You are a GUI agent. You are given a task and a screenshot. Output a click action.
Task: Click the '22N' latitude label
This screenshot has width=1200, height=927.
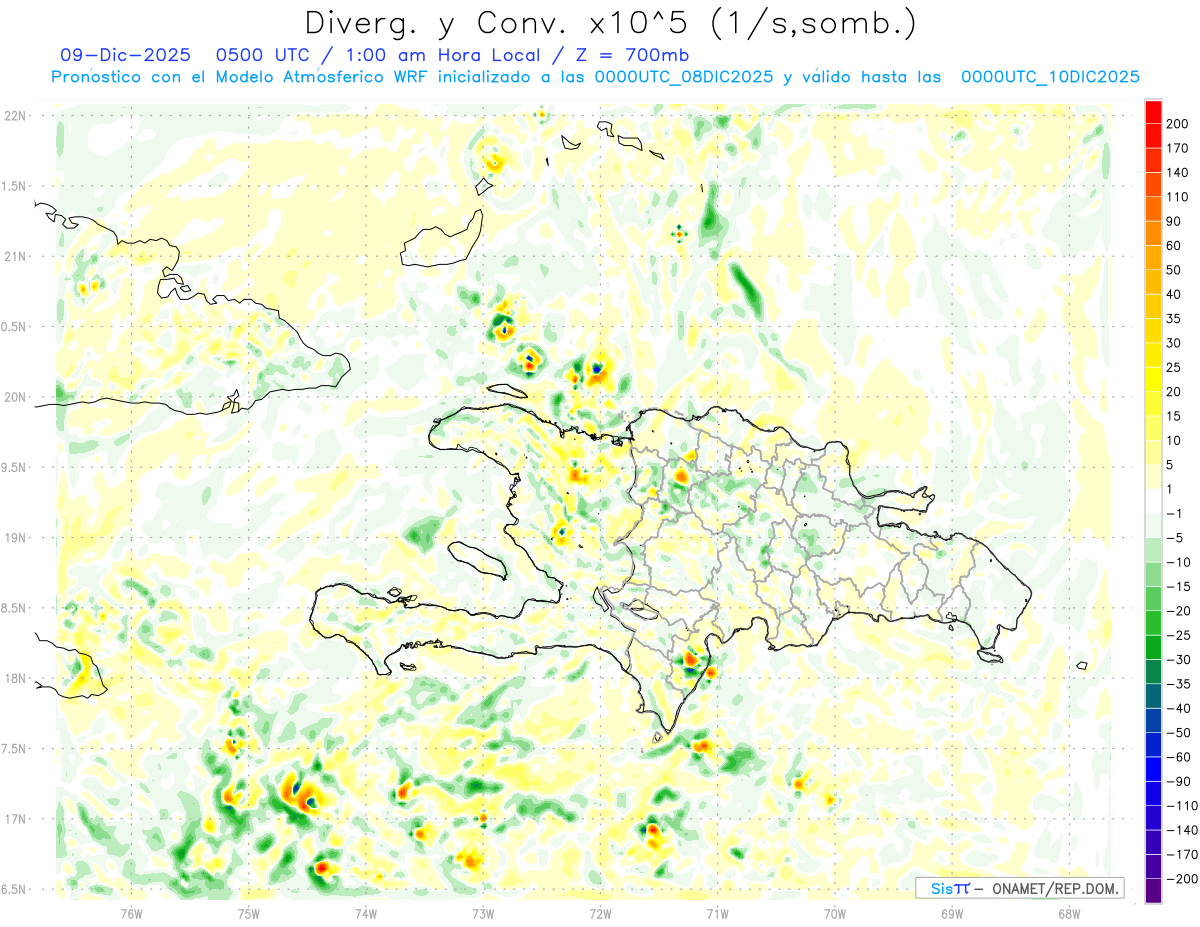(14, 116)
